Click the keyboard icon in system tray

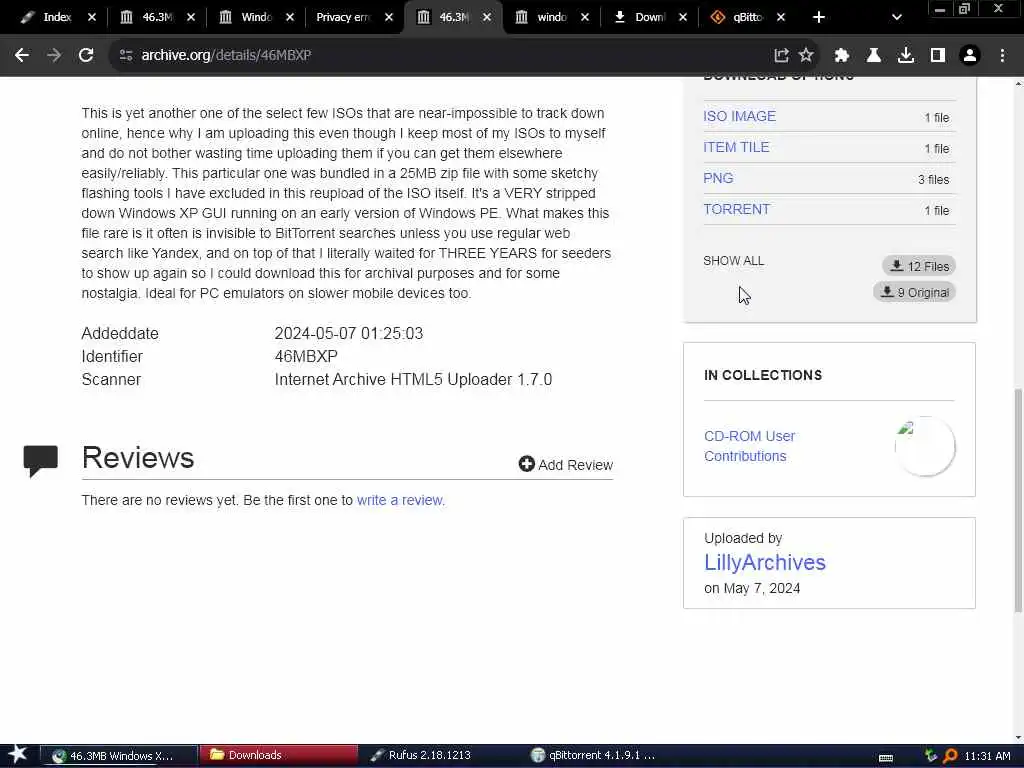(886, 757)
